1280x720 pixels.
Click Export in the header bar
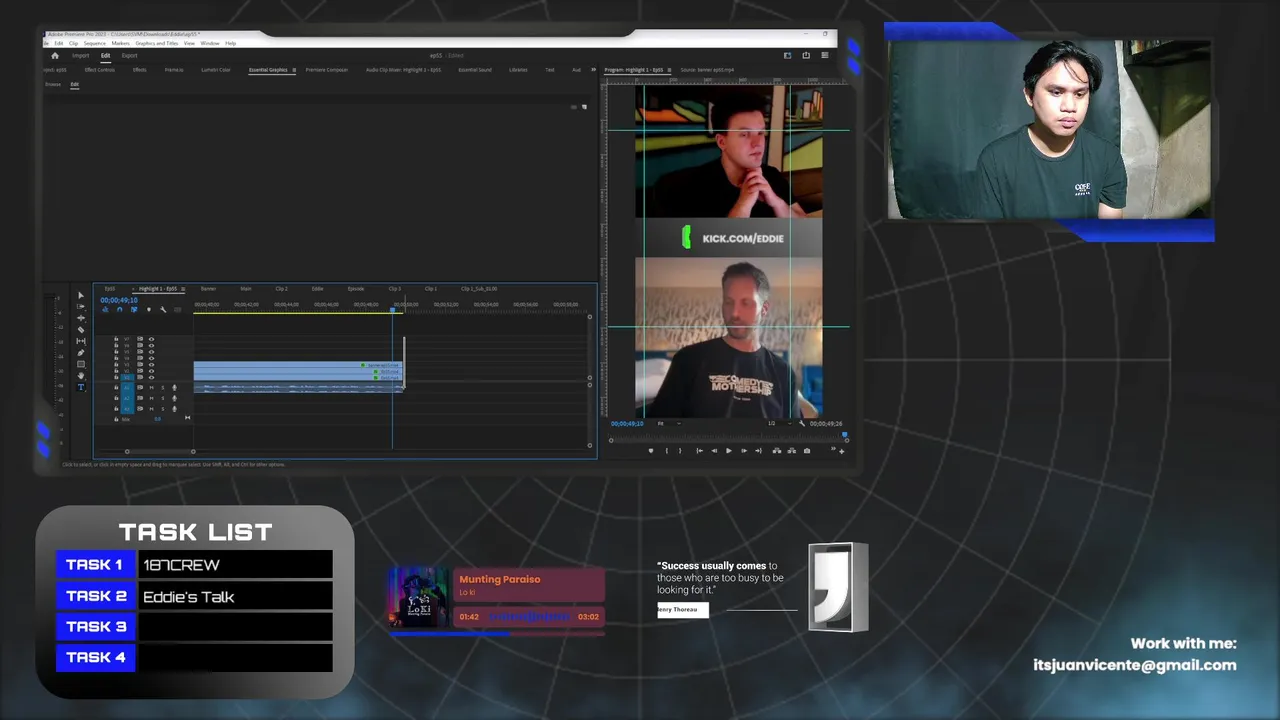point(129,56)
